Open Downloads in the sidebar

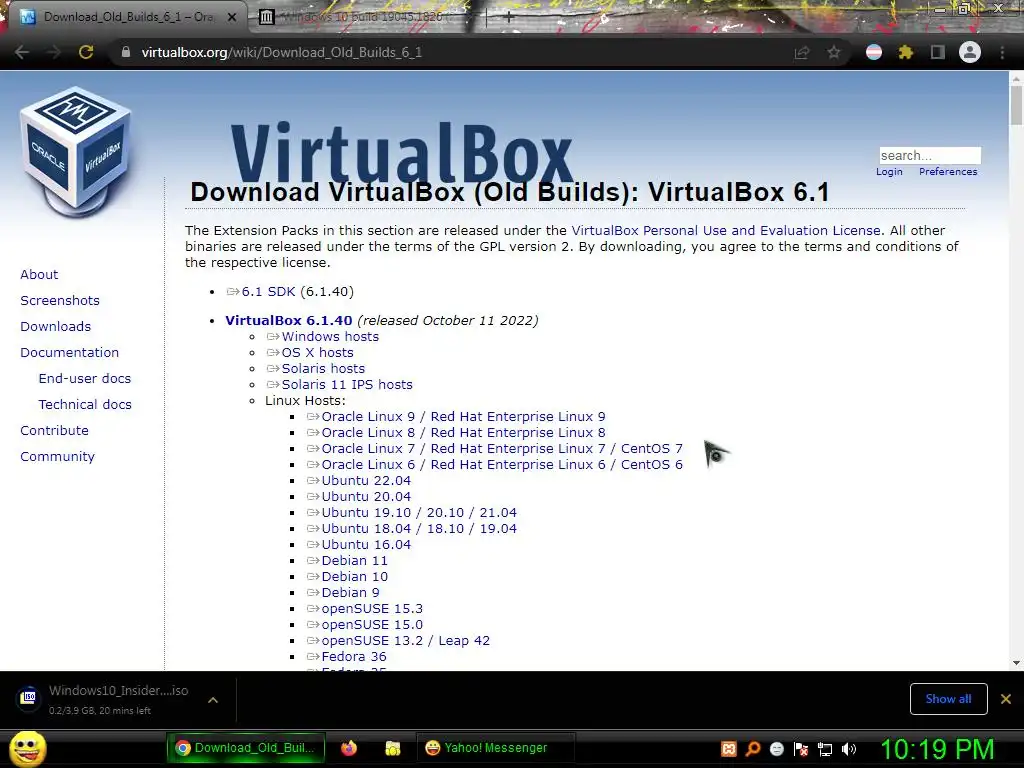[56, 327]
